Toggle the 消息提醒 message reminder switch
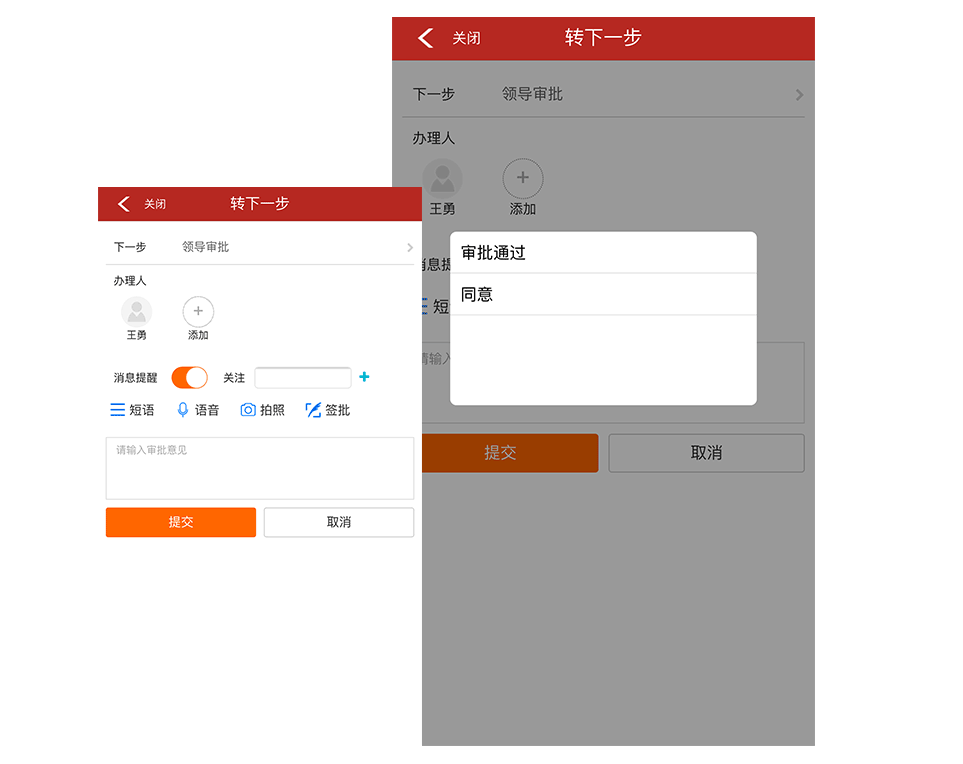The height and width of the screenshot is (764, 963). point(188,377)
